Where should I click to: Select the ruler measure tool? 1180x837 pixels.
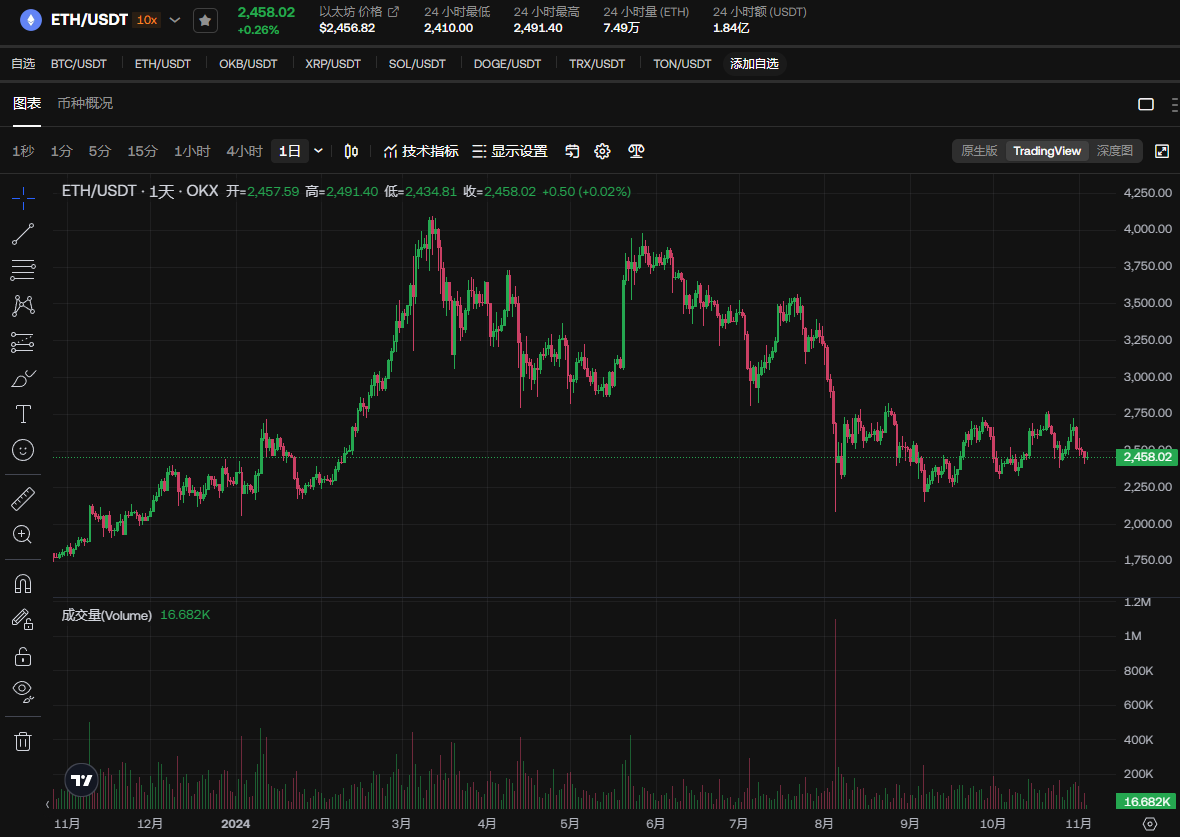[23, 498]
